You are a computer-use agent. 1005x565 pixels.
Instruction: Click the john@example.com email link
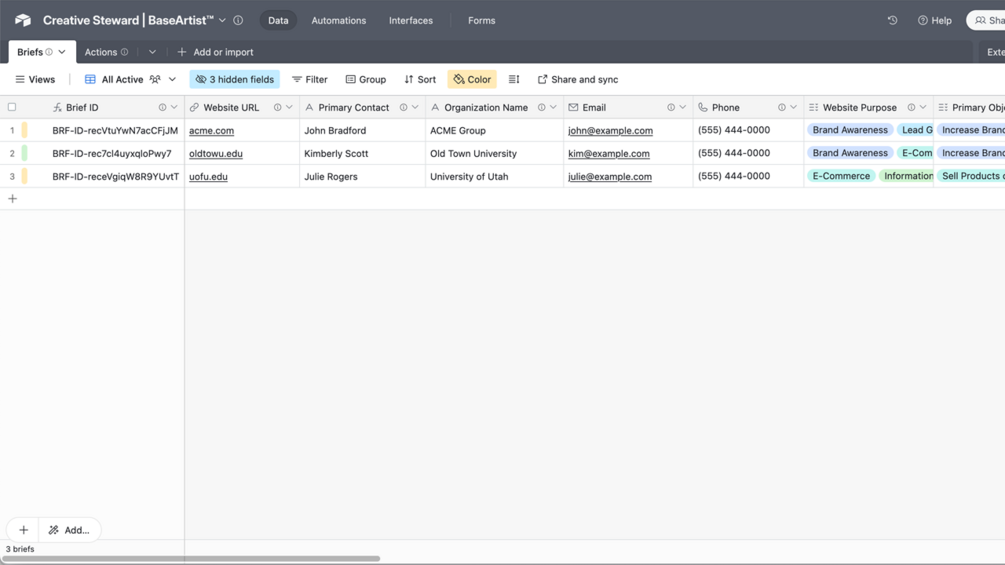pyautogui.click(x=610, y=131)
